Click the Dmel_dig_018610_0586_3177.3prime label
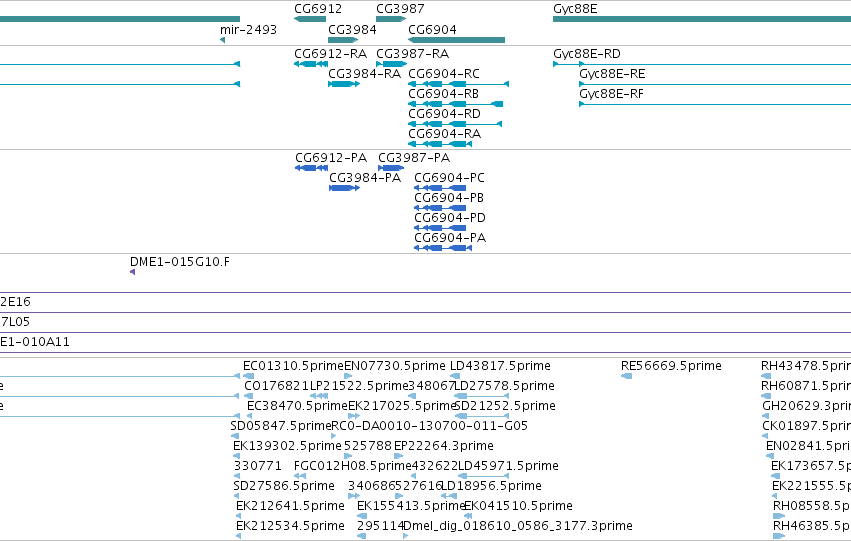This screenshot has width=851, height=541. click(x=518, y=527)
